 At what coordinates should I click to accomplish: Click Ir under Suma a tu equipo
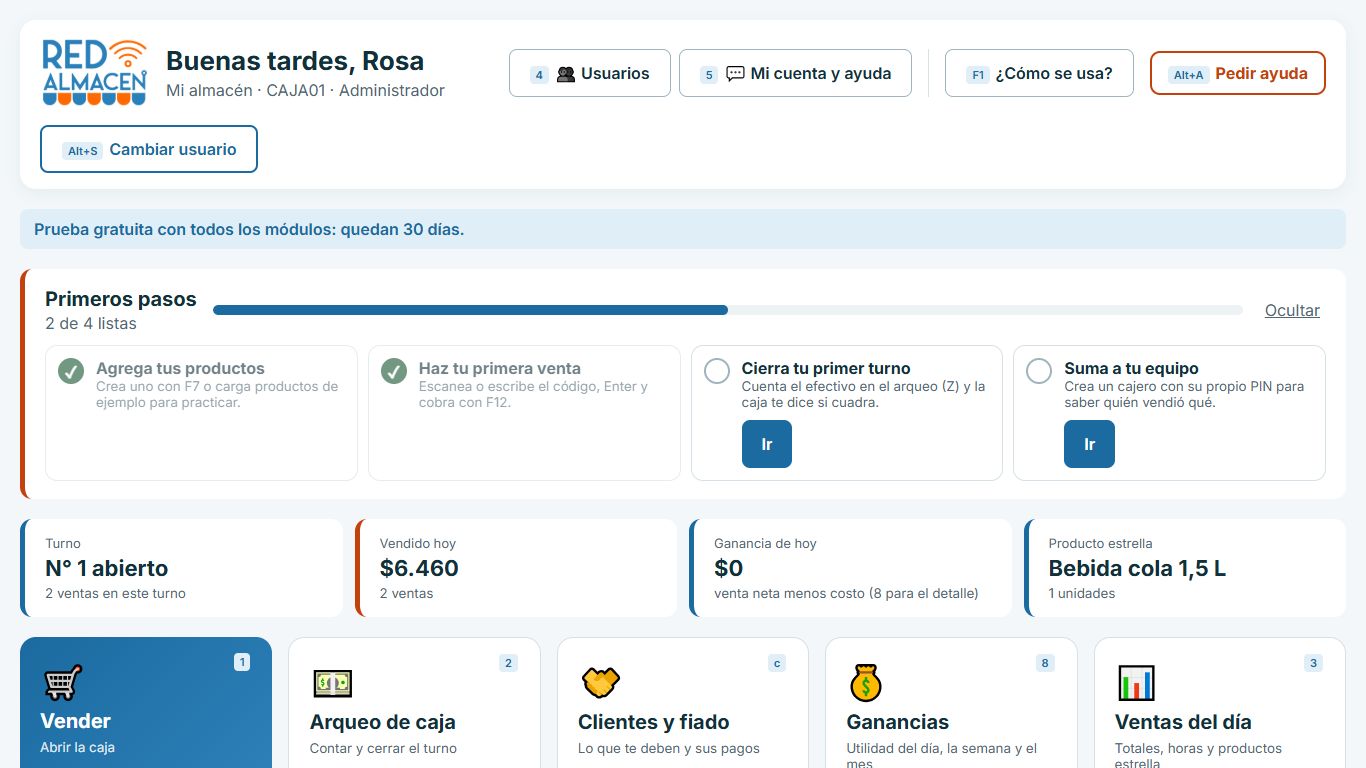tap(1089, 444)
